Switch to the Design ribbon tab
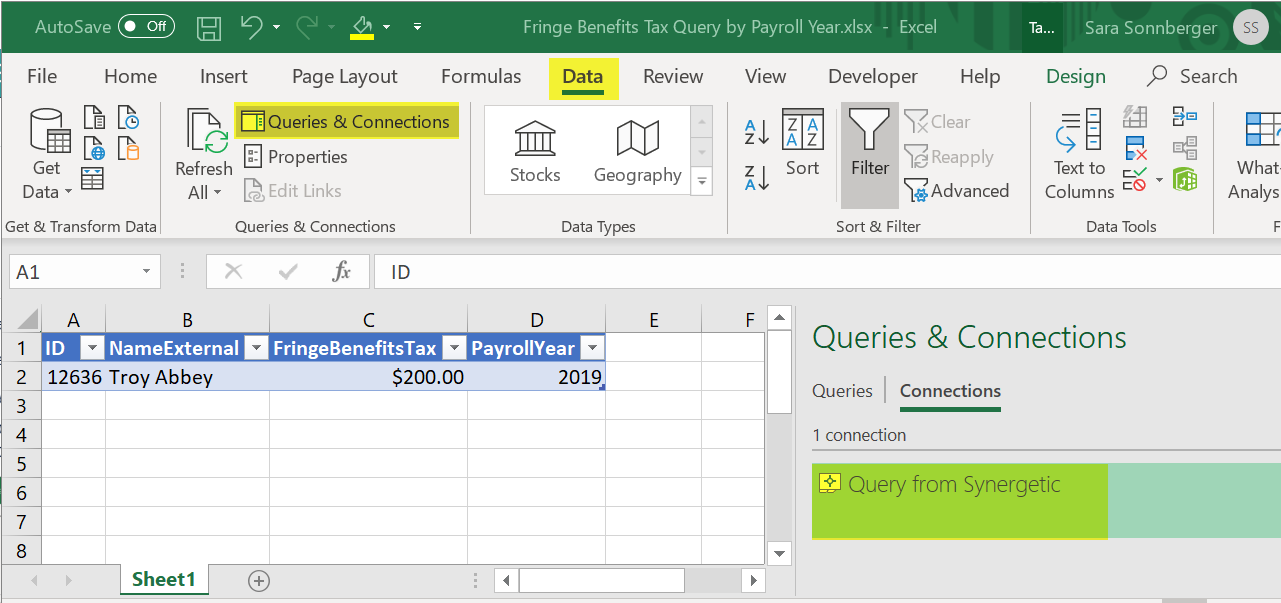The width and height of the screenshot is (1281, 603). (x=1075, y=76)
